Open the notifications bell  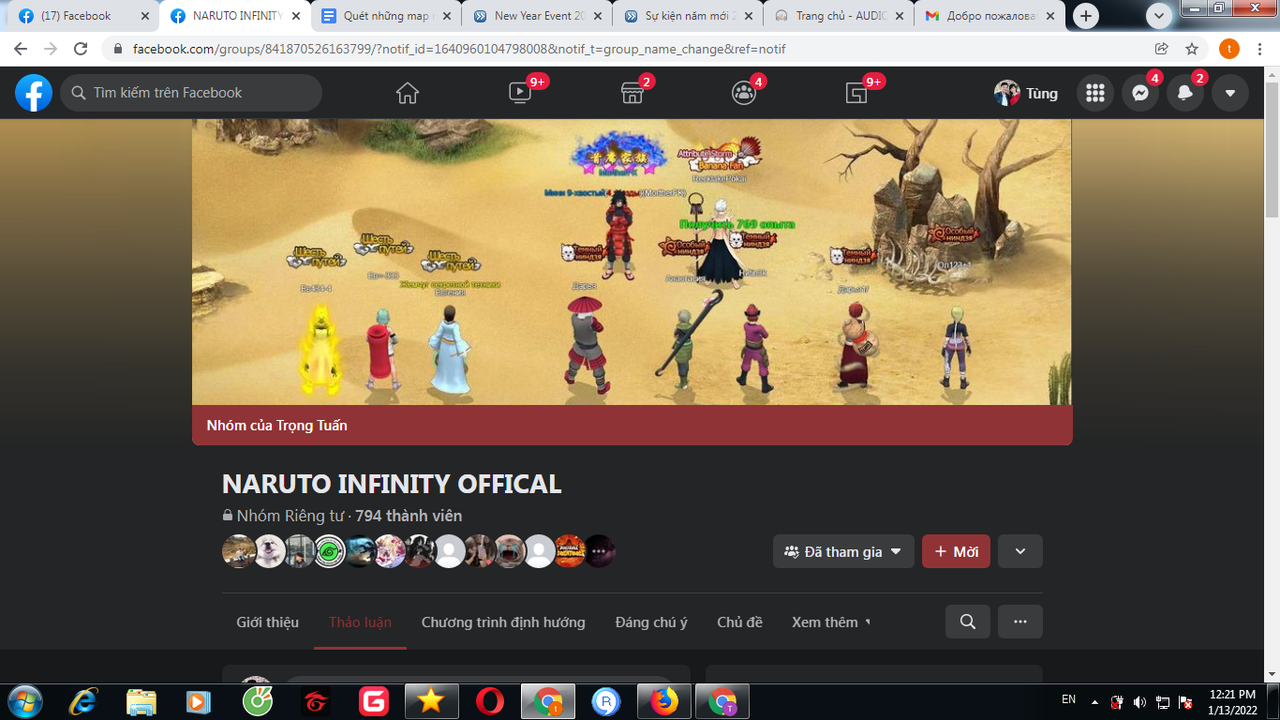[1185, 93]
